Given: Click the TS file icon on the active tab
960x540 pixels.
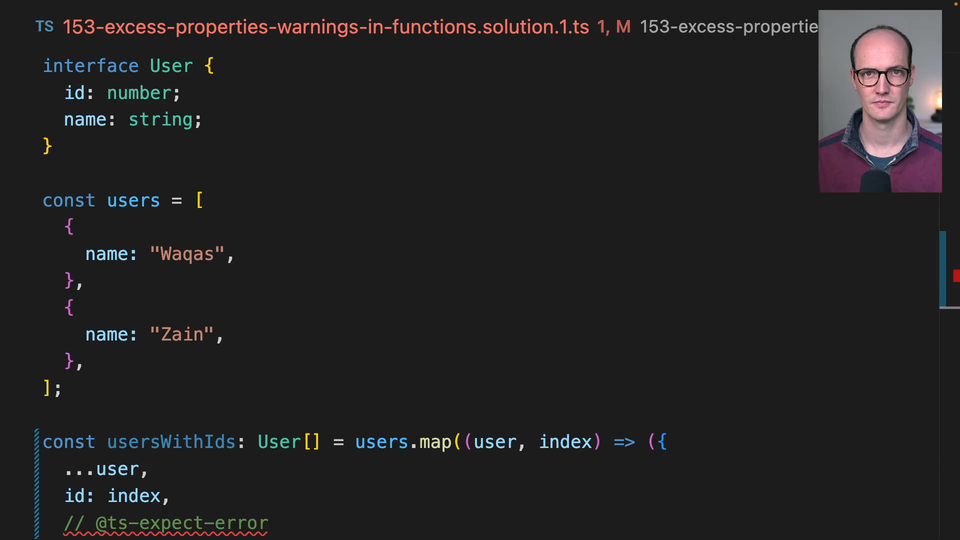Looking at the screenshot, I should click(x=44, y=27).
